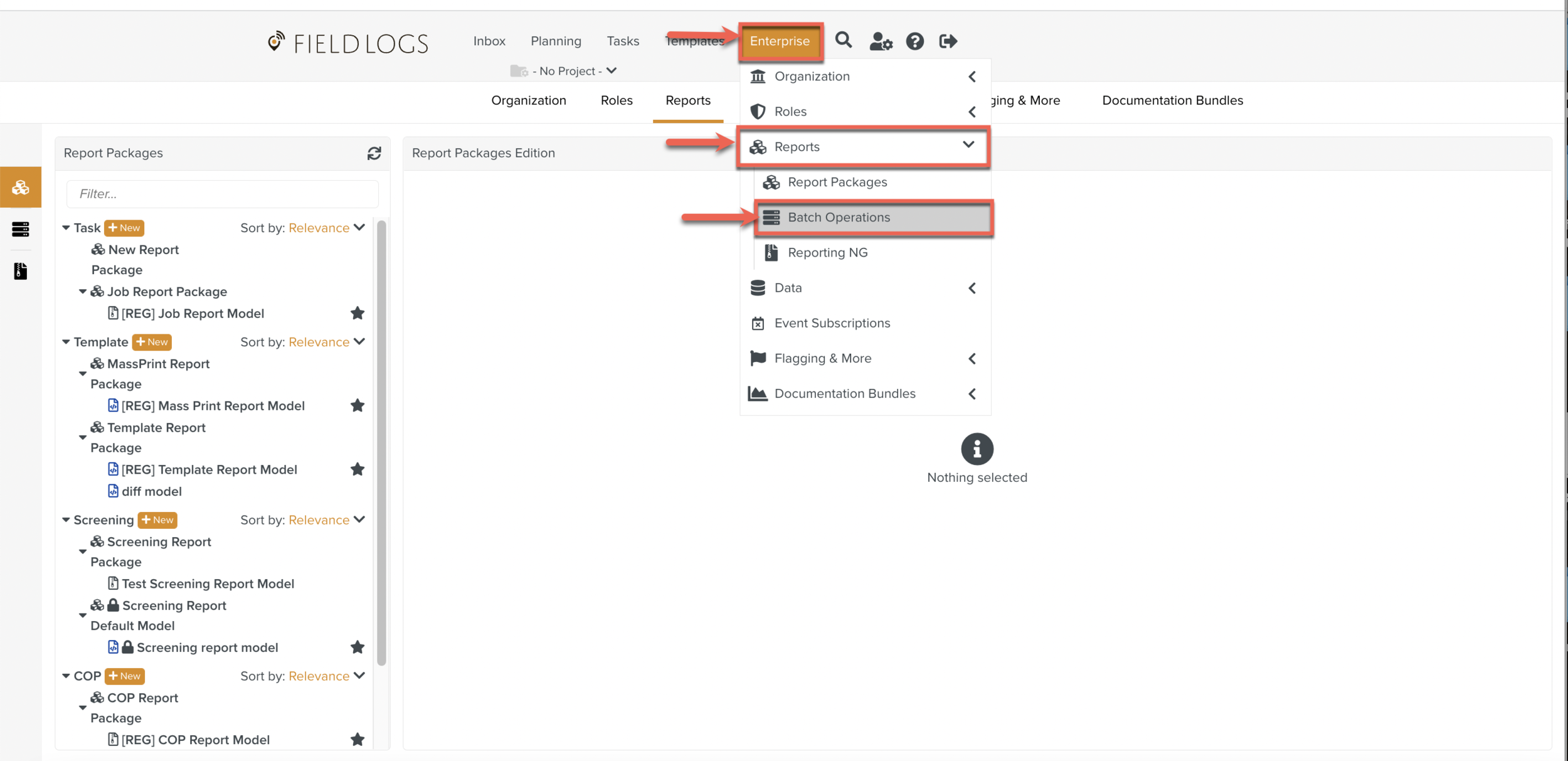The width and height of the screenshot is (1568, 761).
Task: Click the Data database icon
Action: click(x=758, y=288)
